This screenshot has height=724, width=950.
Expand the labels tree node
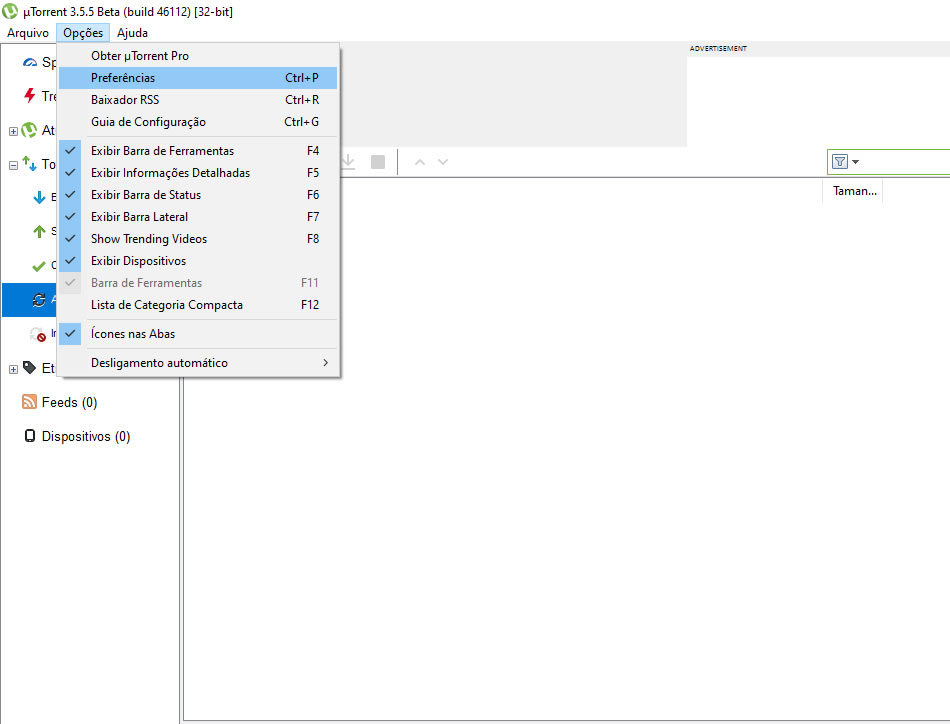[x=13, y=369]
